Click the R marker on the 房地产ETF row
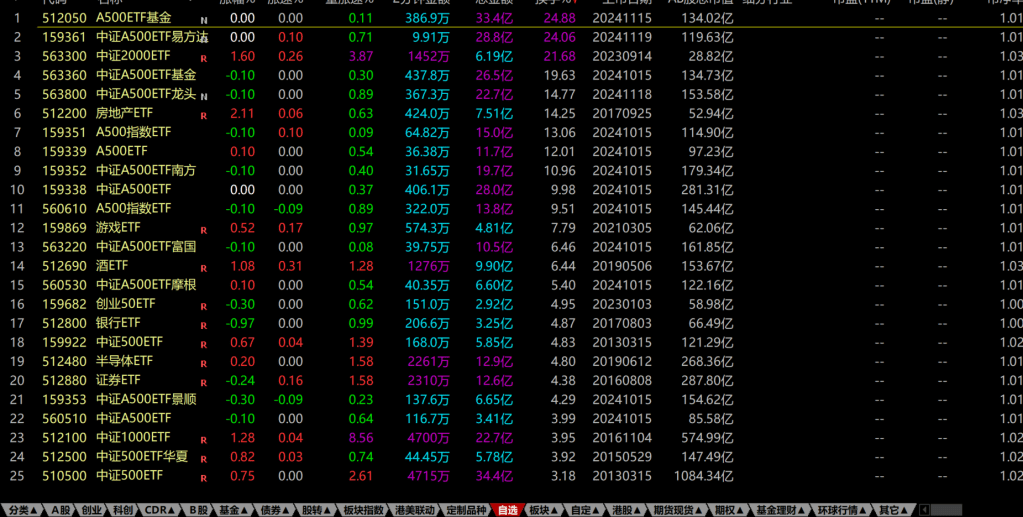This screenshot has width=1023, height=517. coord(204,116)
